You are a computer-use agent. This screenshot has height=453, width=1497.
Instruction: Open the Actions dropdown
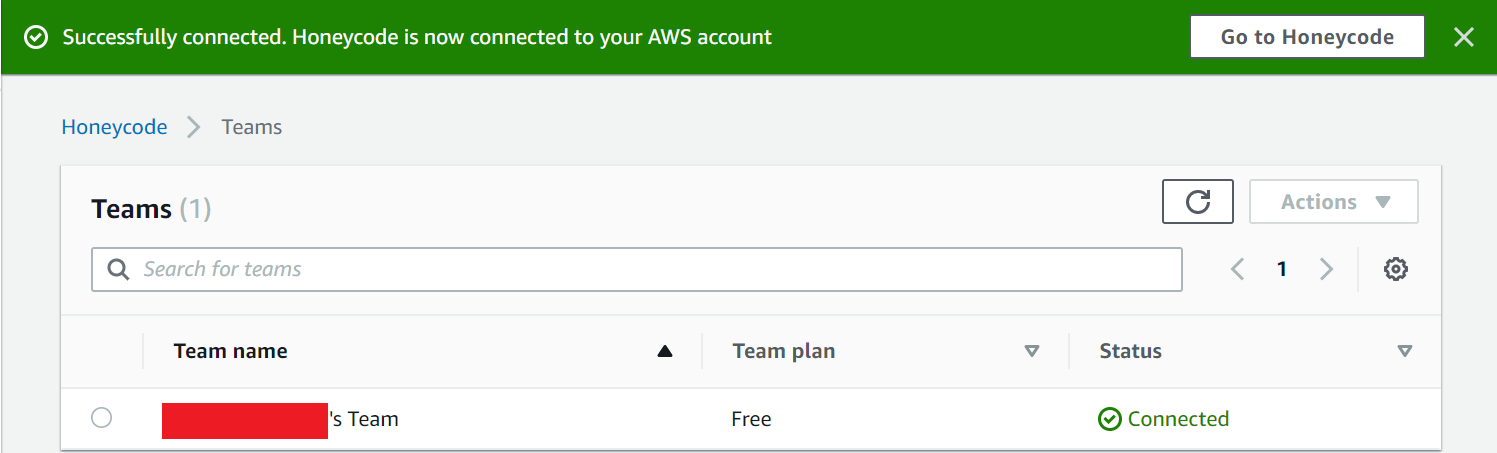(1334, 202)
